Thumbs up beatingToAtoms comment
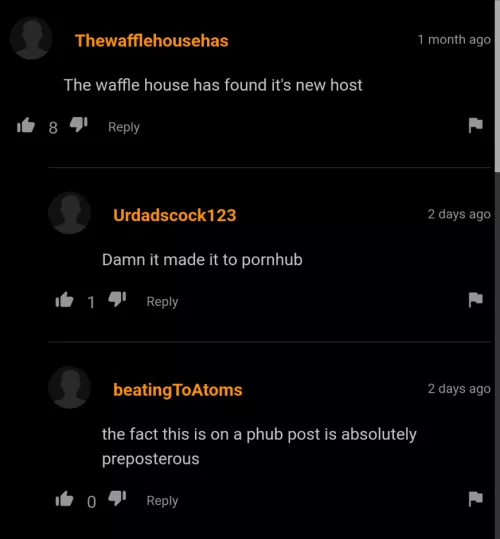This screenshot has width=500, height=539. 65,499
